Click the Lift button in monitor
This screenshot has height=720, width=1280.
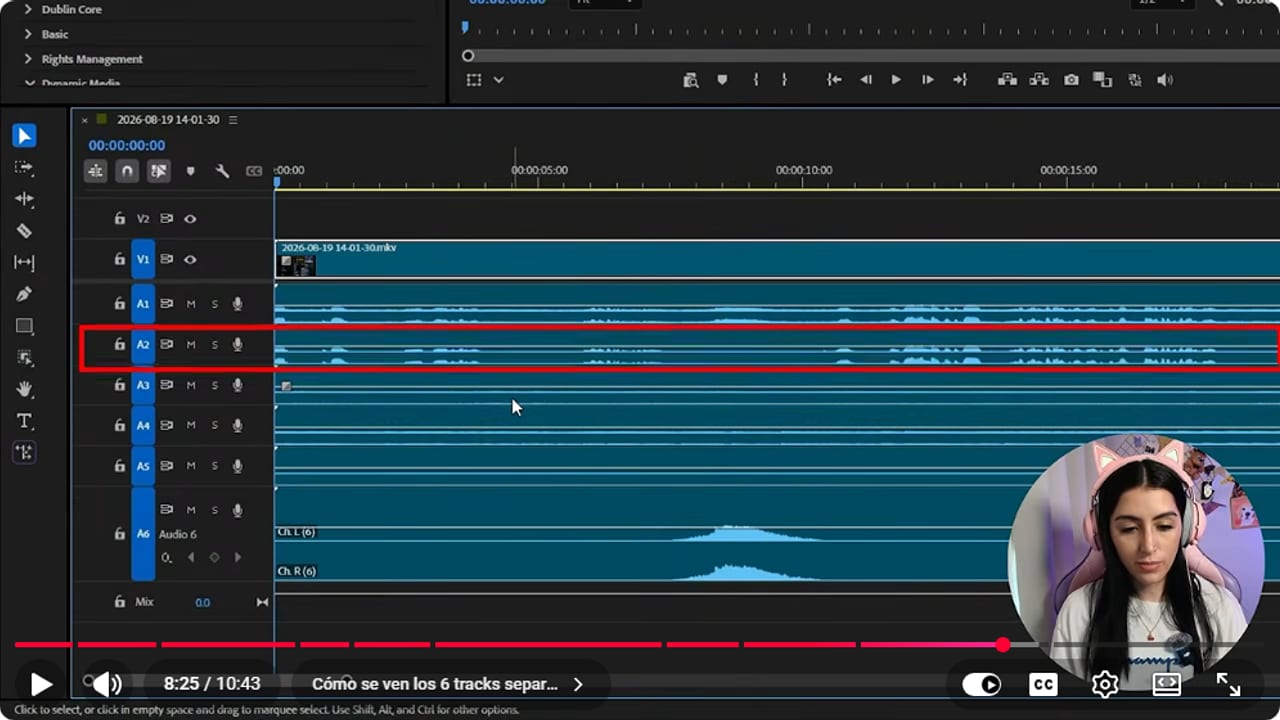pyautogui.click(x=1007, y=80)
